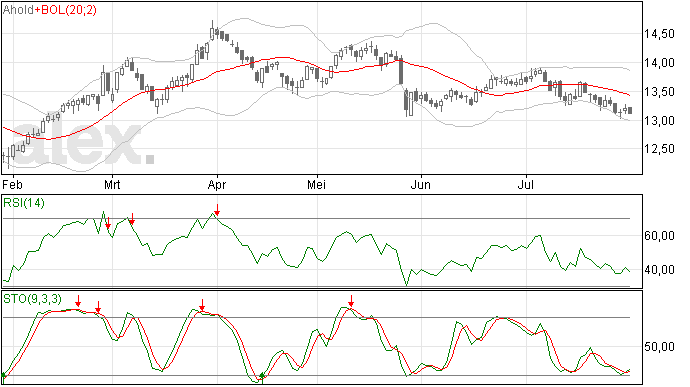Select the STO(9,3,3) panel label

32,299
